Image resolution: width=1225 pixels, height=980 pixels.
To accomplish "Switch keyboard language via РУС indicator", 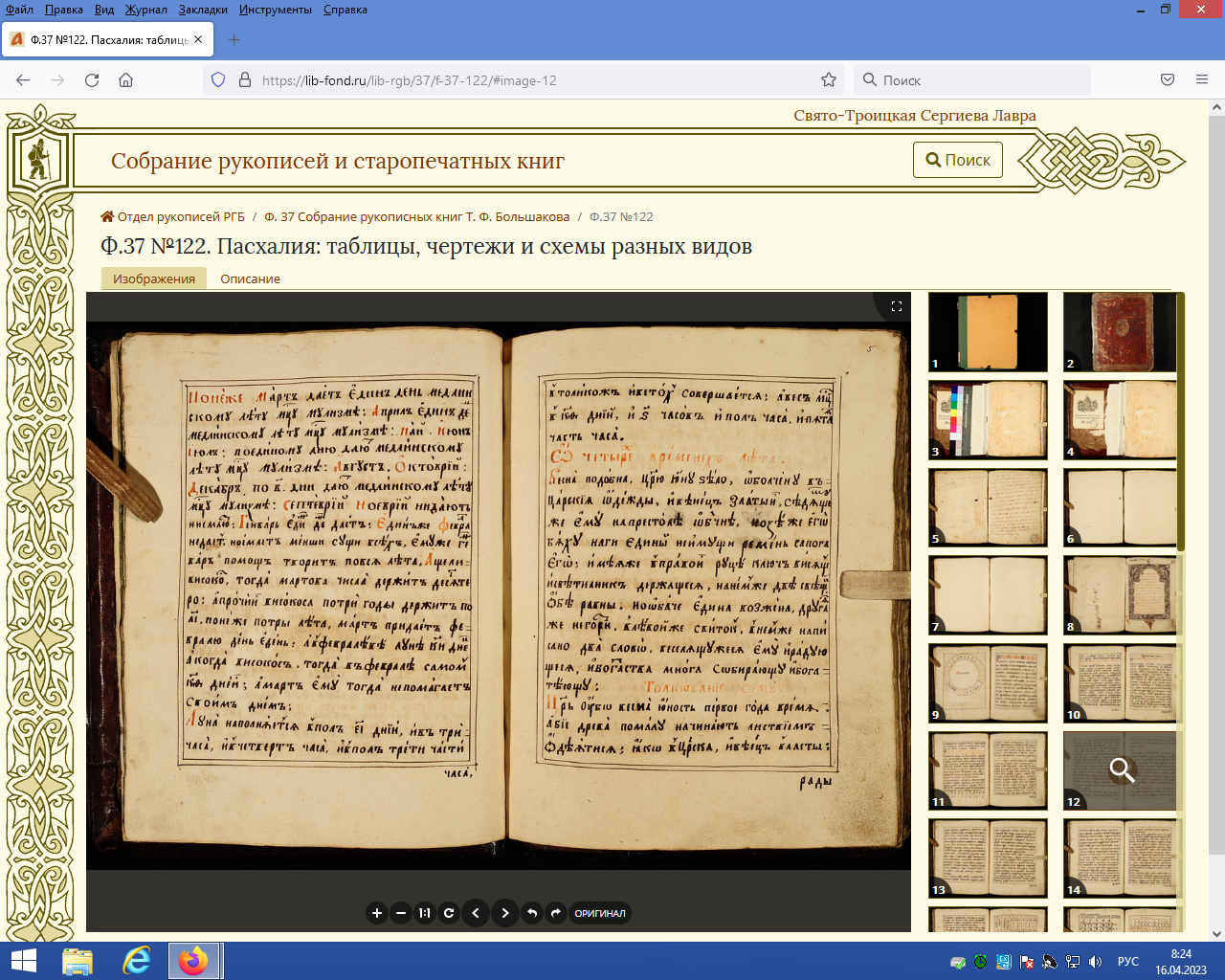I will [1128, 962].
